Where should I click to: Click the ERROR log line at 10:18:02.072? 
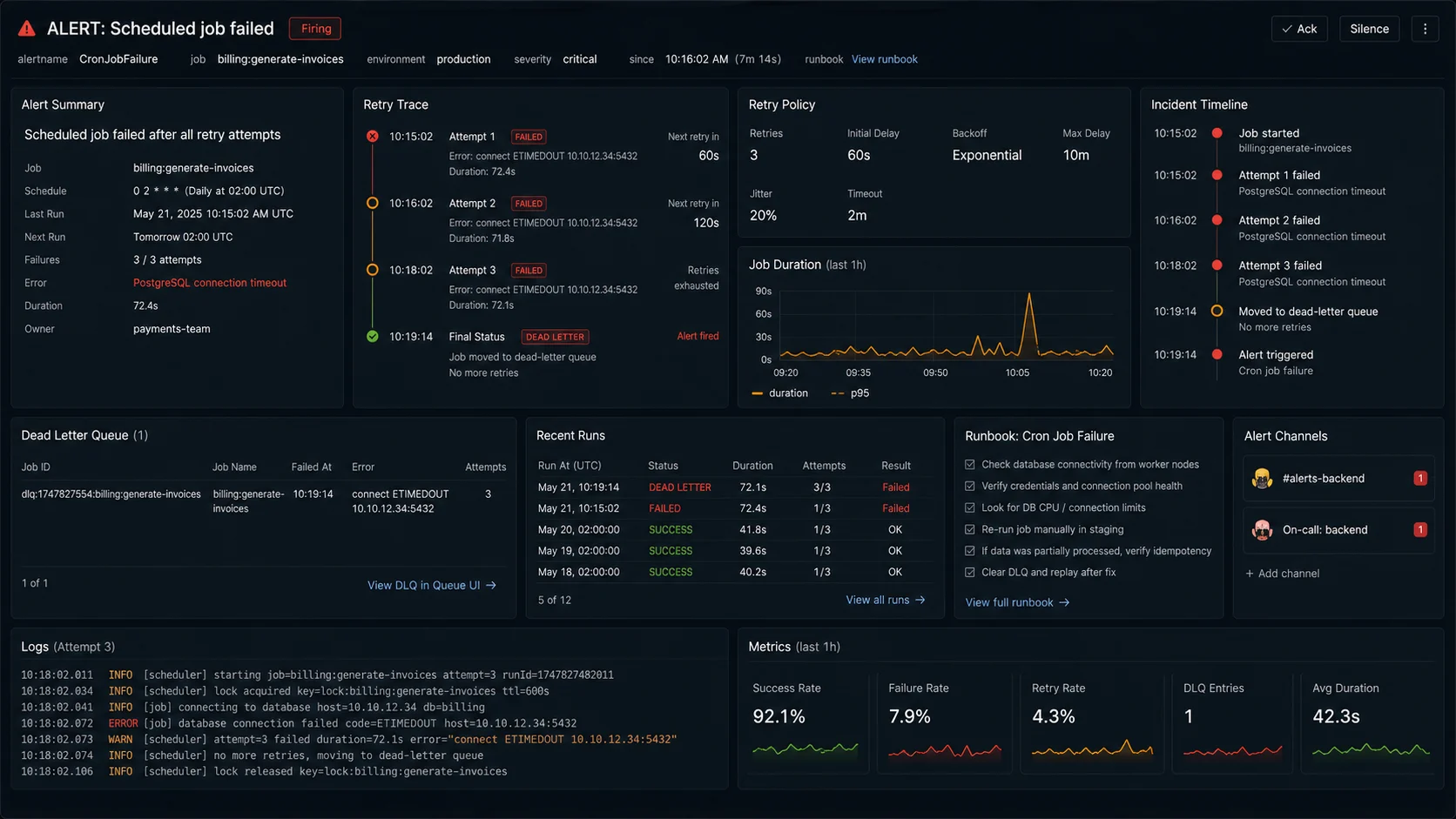coord(299,723)
